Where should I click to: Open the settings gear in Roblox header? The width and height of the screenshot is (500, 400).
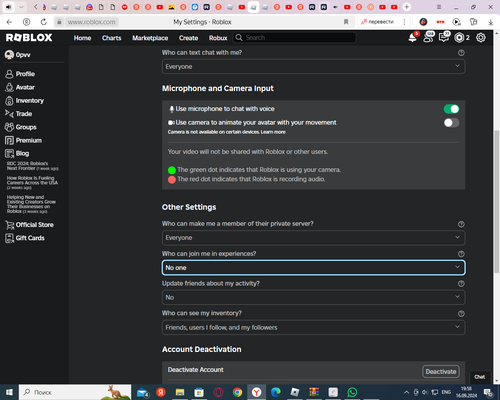tap(481, 38)
